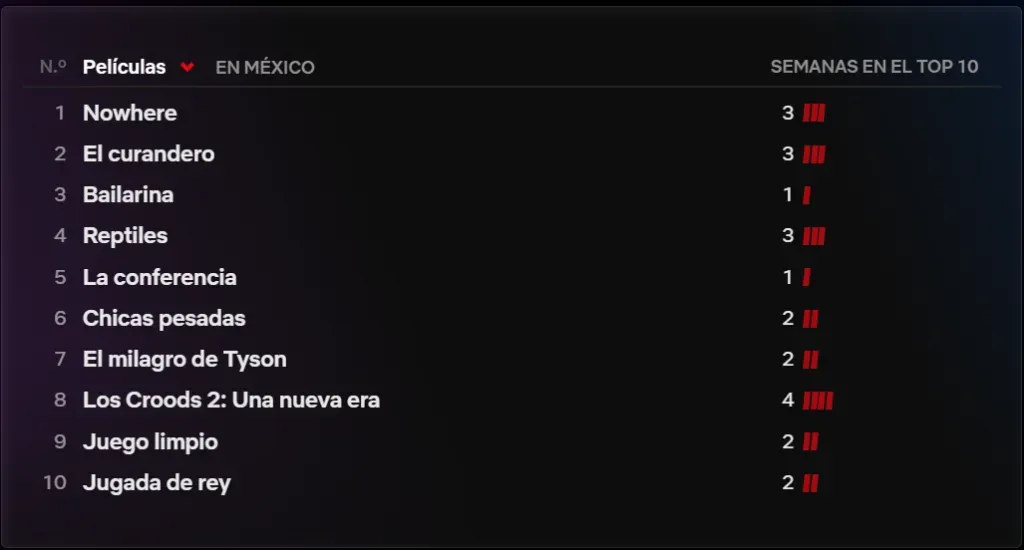Select the El curandero title
The image size is (1024, 550).
coord(149,154)
